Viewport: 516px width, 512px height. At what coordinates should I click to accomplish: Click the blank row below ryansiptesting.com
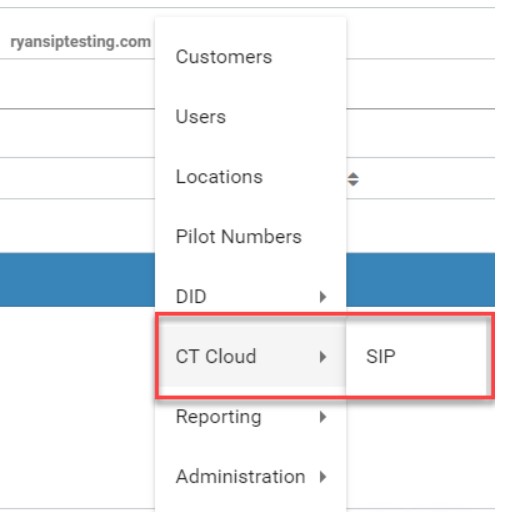(77, 84)
